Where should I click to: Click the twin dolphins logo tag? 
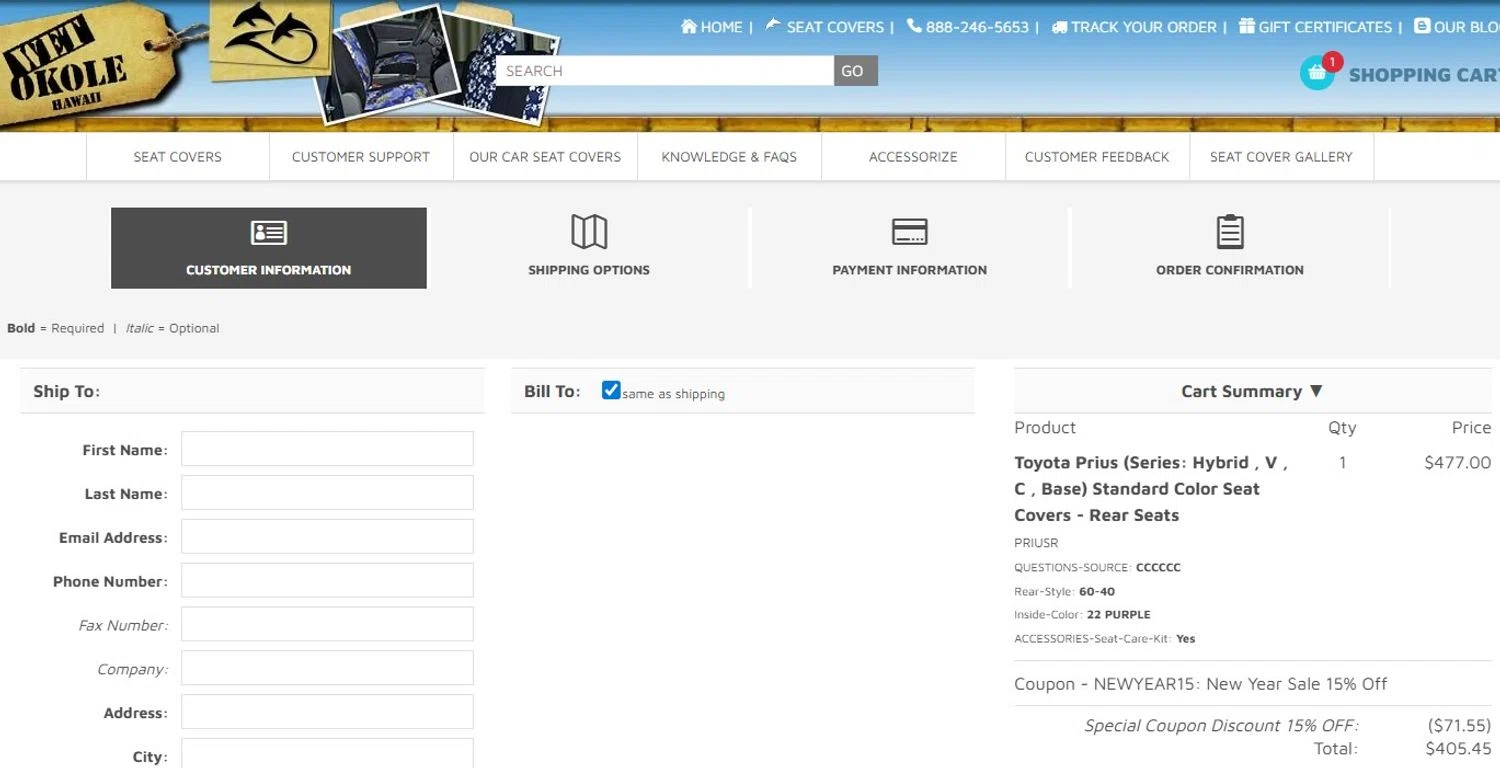click(270, 40)
